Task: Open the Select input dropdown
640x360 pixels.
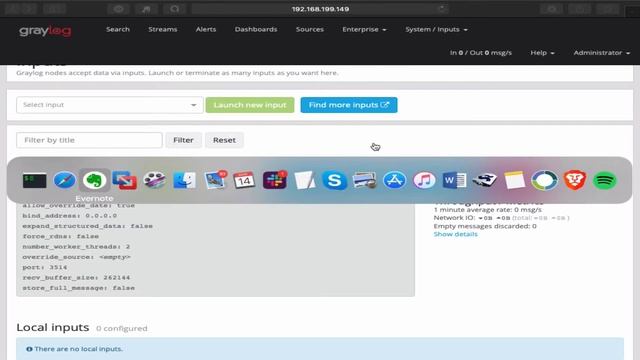Action: 109,105
